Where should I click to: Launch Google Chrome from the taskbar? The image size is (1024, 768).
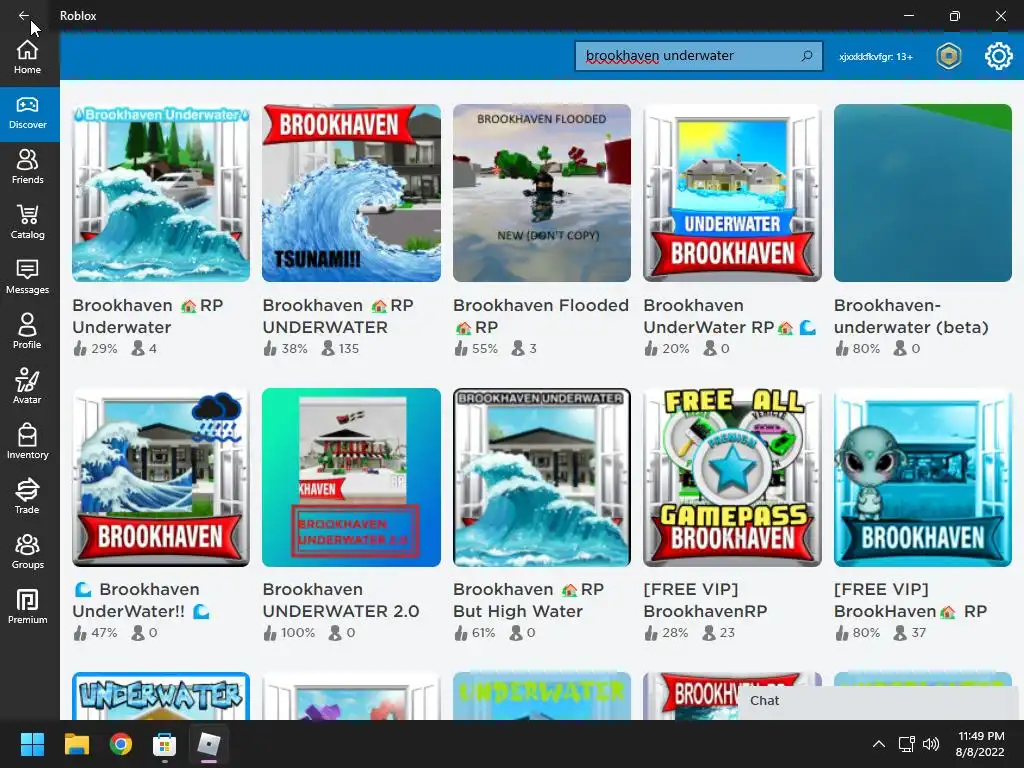coord(121,744)
